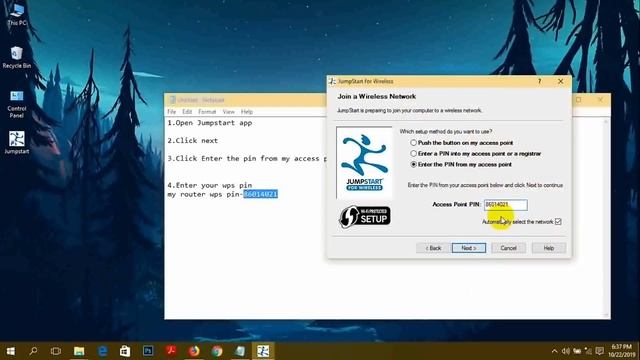Open the taskbar clock and date
Image resolution: width=640 pixels, height=360 pixels.
coord(621,351)
